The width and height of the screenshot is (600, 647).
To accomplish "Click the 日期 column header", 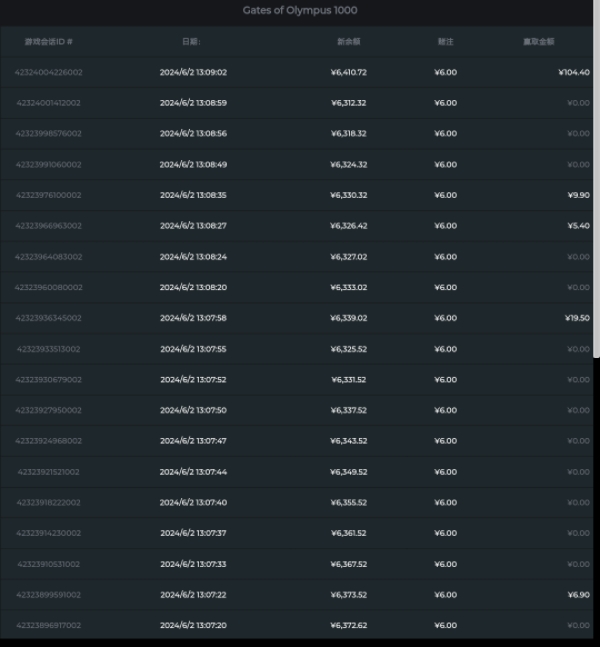I will (x=190, y=42).
